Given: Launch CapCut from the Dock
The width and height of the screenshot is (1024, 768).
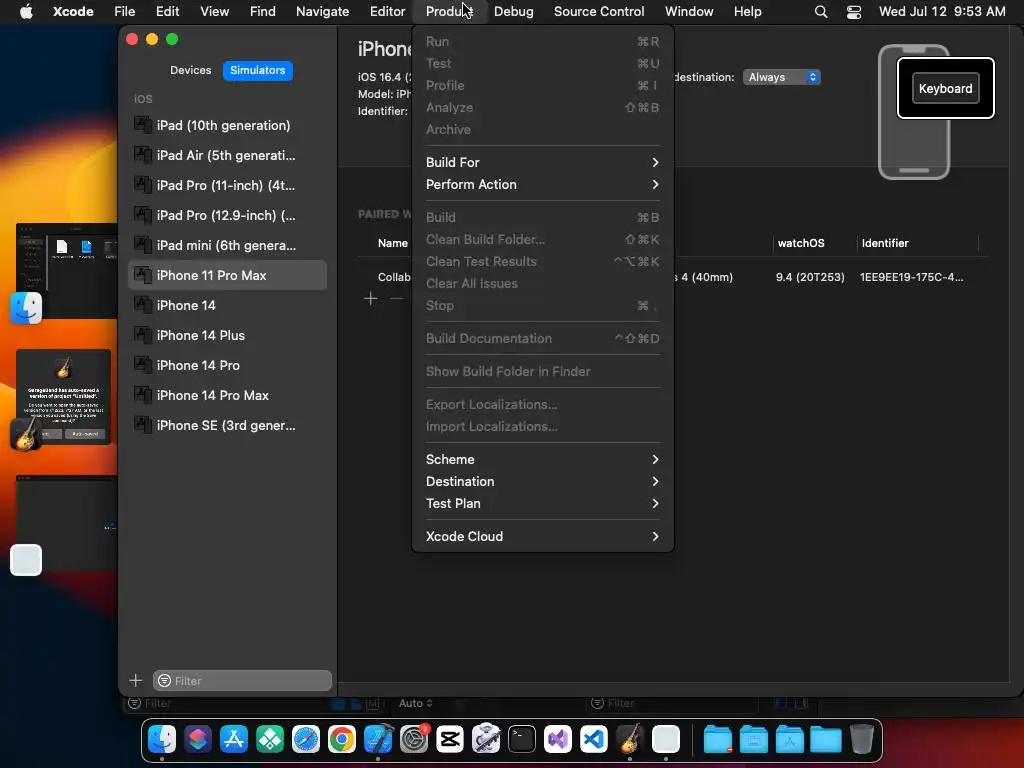Looking at the screenshot, I should (450, 740).
